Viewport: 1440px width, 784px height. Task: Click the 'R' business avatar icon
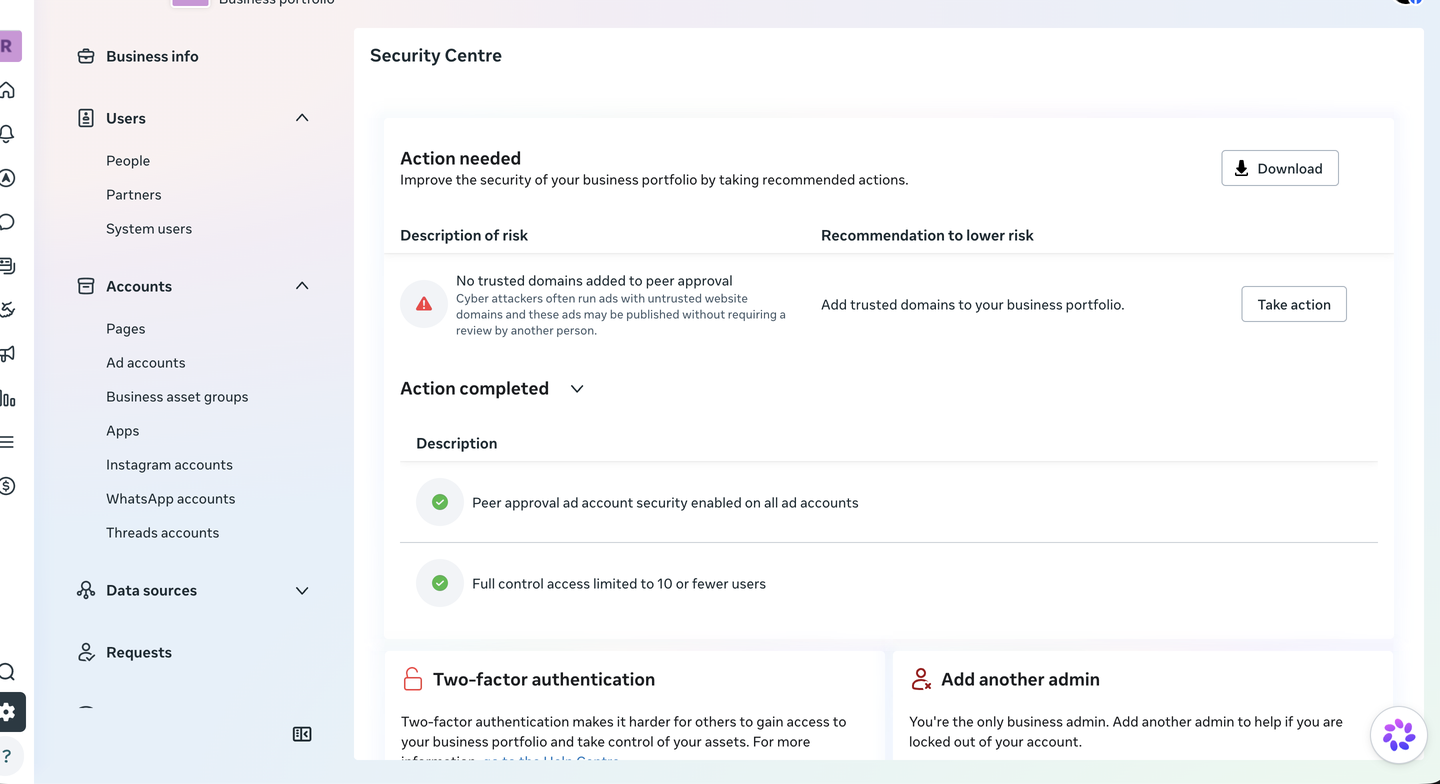[x=8, y=46]
